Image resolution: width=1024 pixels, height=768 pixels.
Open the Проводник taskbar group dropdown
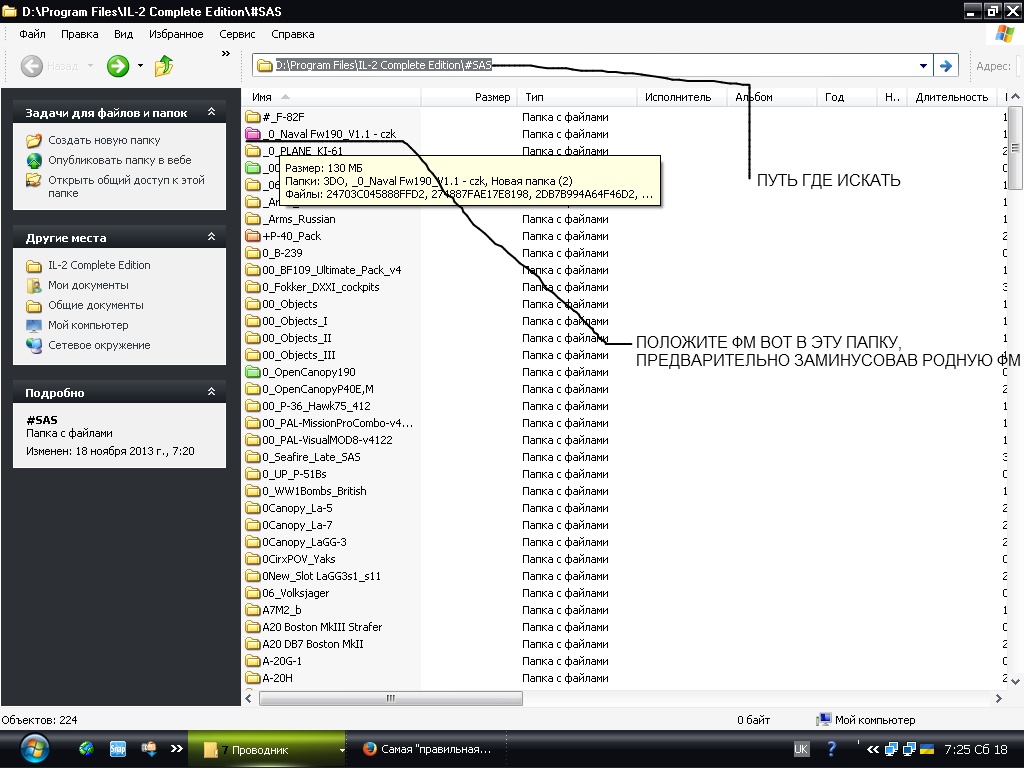(342, 750)
